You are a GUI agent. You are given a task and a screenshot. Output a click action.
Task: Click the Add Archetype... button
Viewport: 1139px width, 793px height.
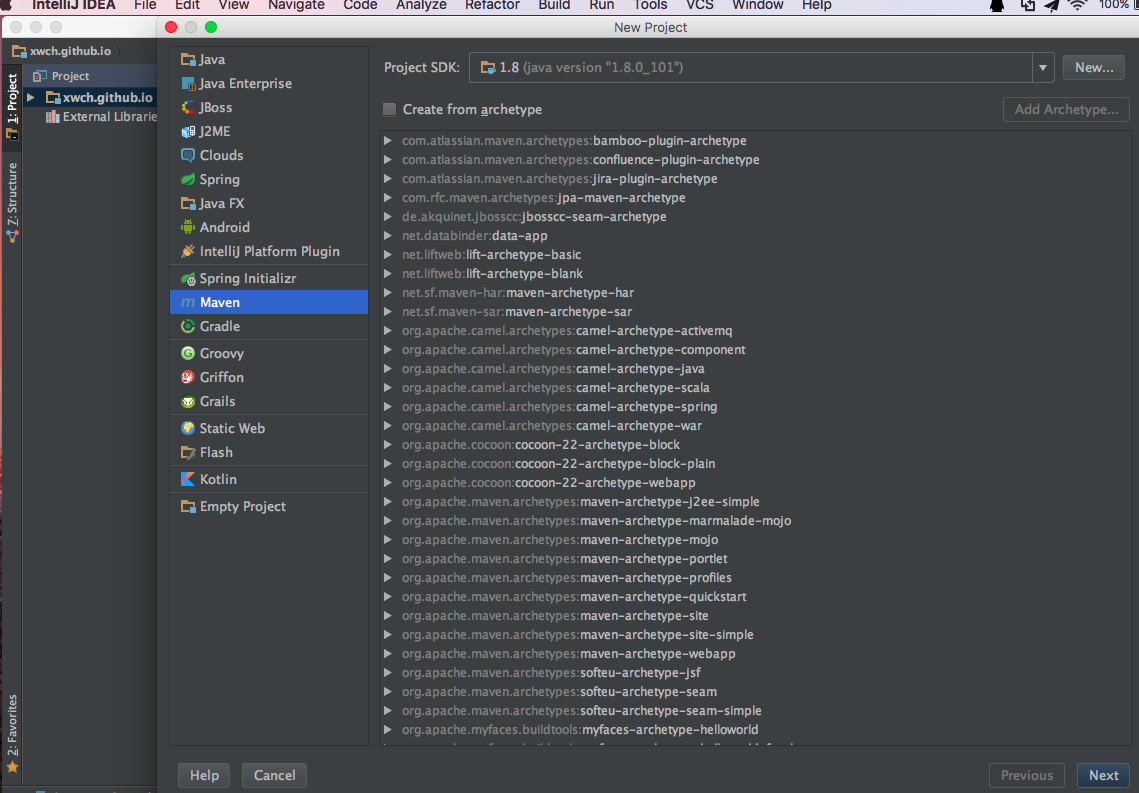click(x=1066, y=109)
